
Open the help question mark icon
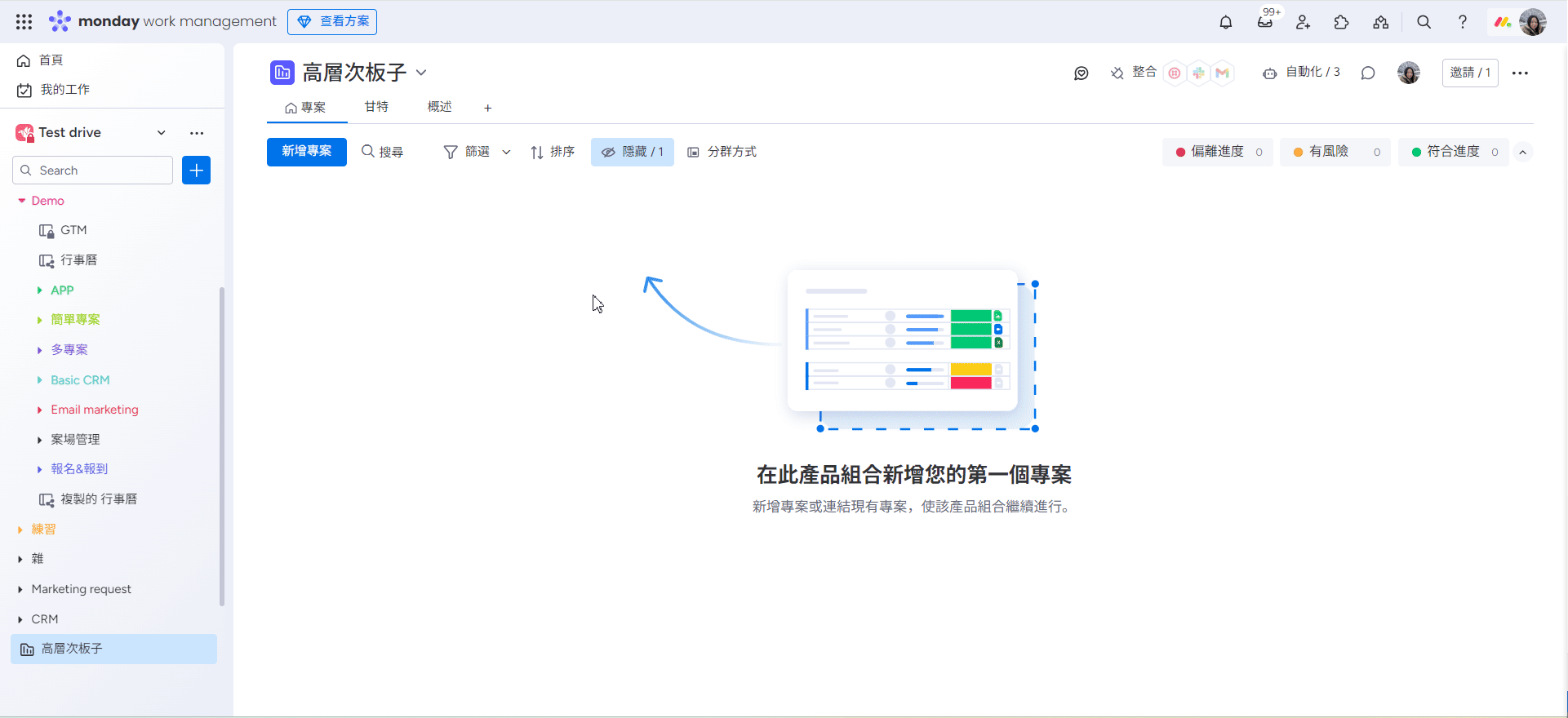[x=1462, y=22]
